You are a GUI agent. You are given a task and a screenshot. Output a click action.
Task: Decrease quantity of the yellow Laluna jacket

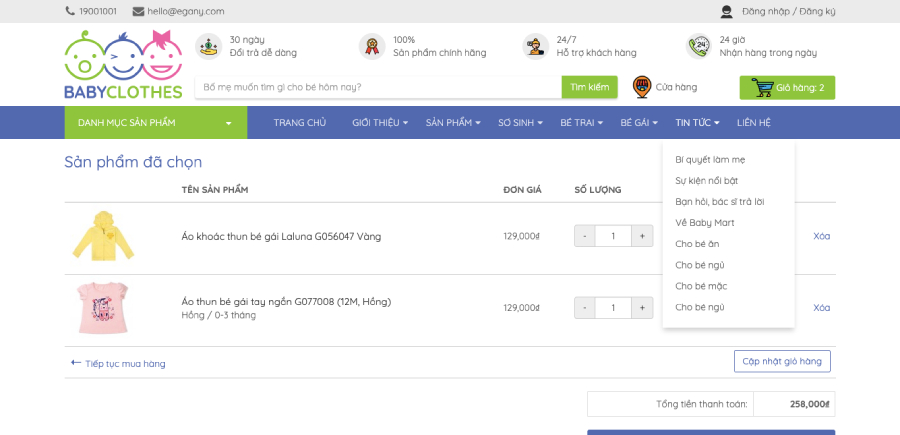pyautogui.click(x=584, y=236)
